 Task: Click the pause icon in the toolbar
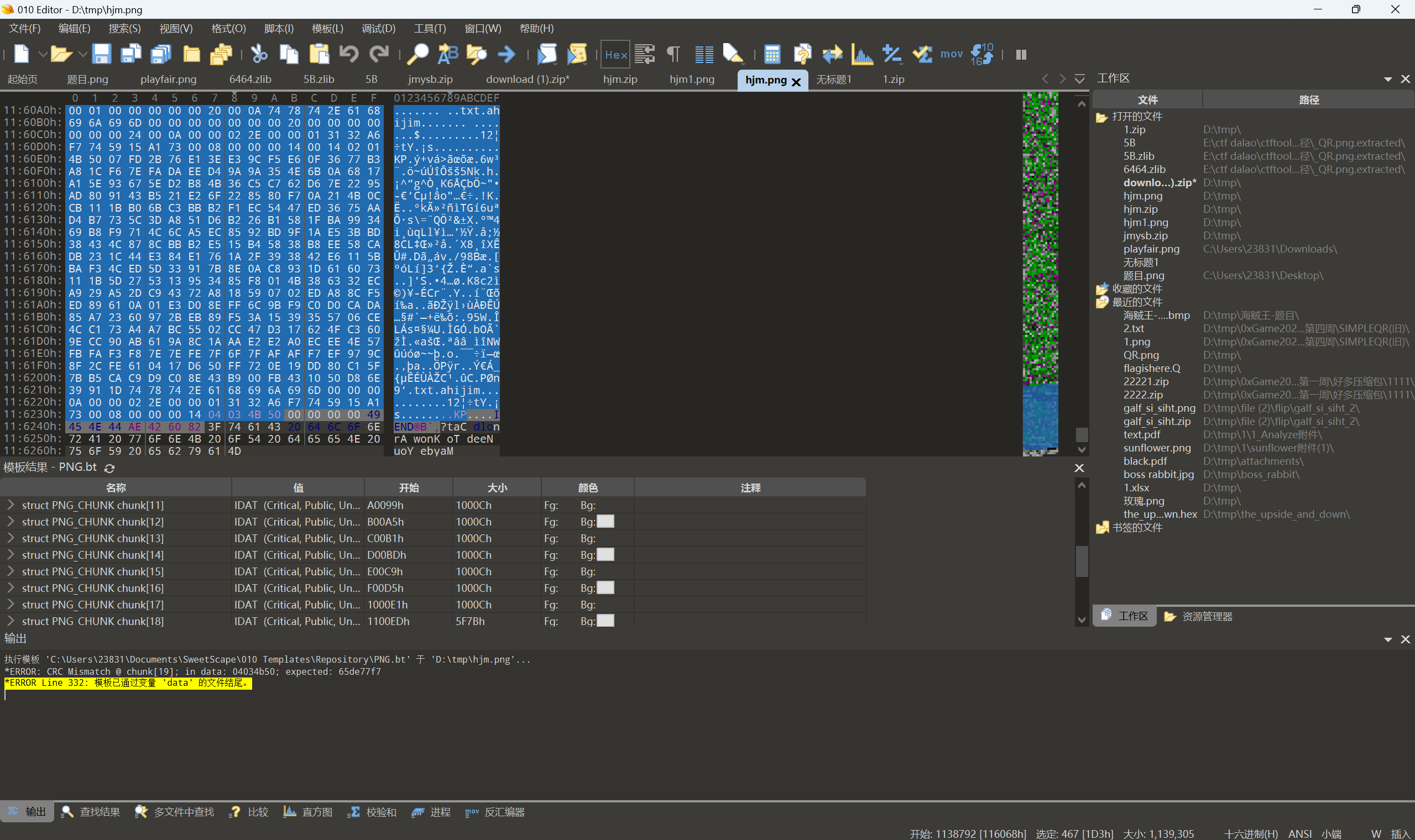[1021, 54]
